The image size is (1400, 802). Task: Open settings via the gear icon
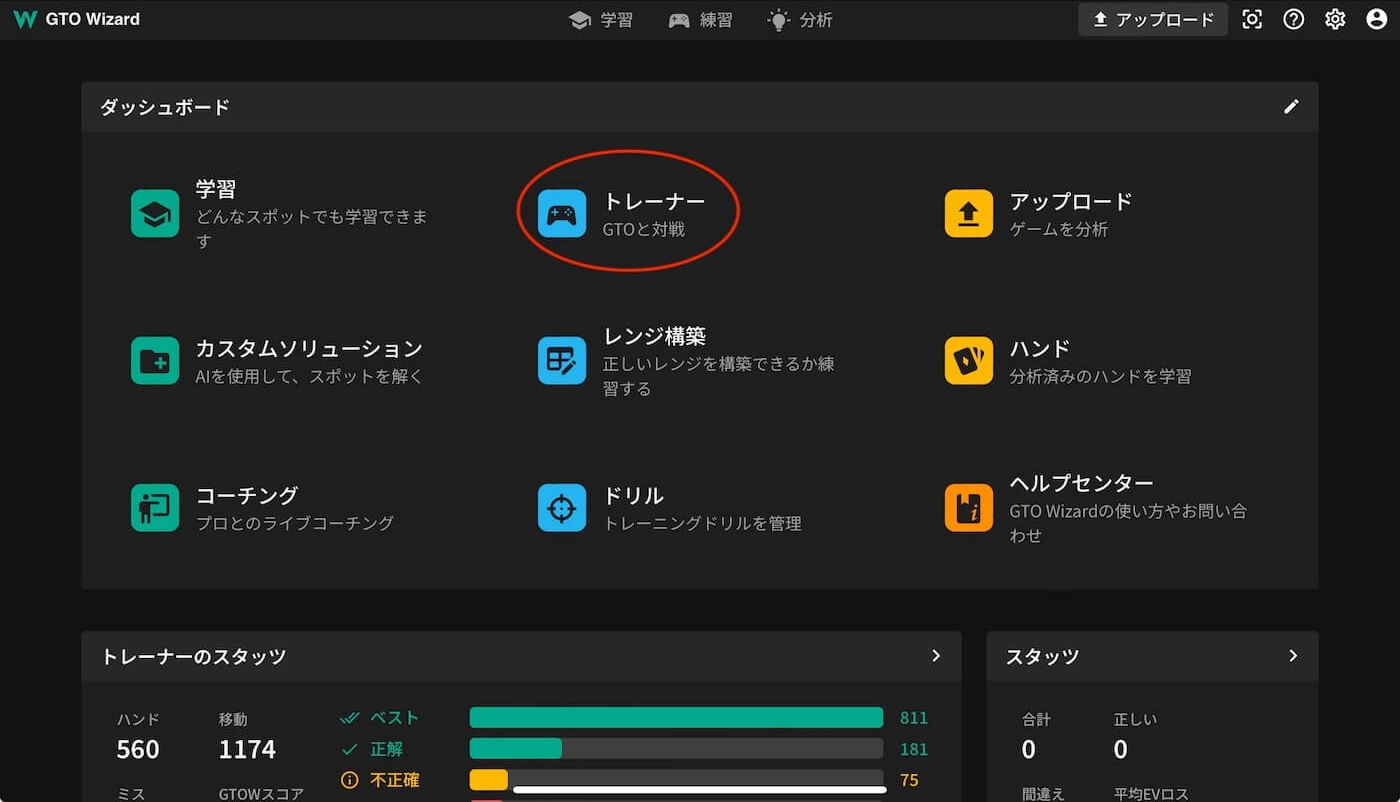pos(1335,19)
